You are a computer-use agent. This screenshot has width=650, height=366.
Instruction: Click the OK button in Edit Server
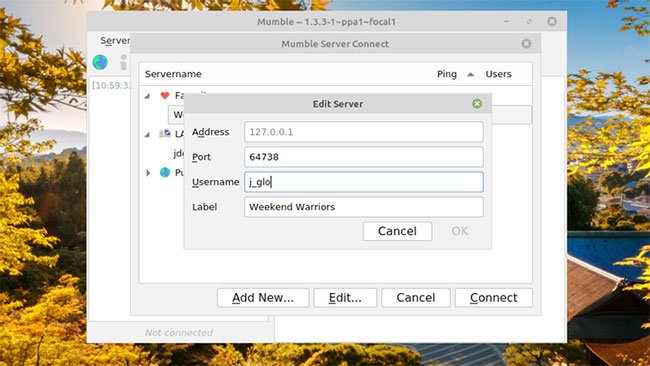pyautogui.click(x=460, y=231)
